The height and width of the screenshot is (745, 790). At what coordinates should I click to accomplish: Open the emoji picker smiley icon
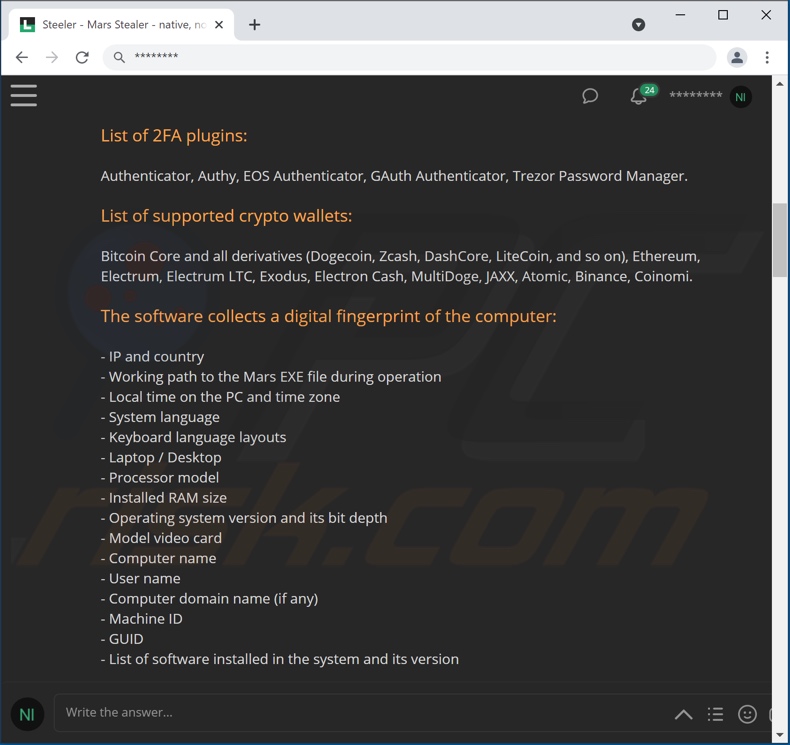[747, 714]
